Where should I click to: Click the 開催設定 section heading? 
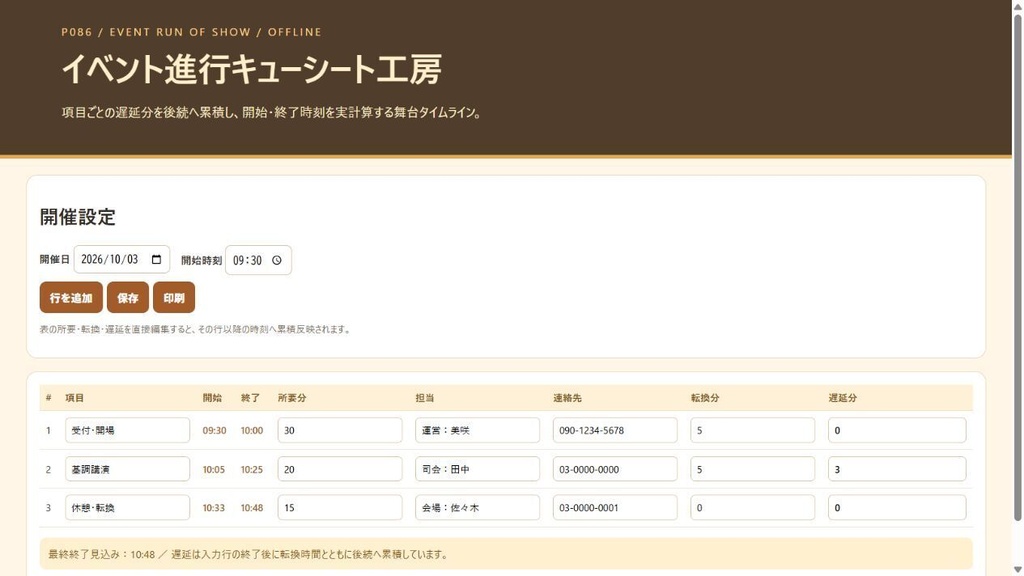tap(78, 217)
